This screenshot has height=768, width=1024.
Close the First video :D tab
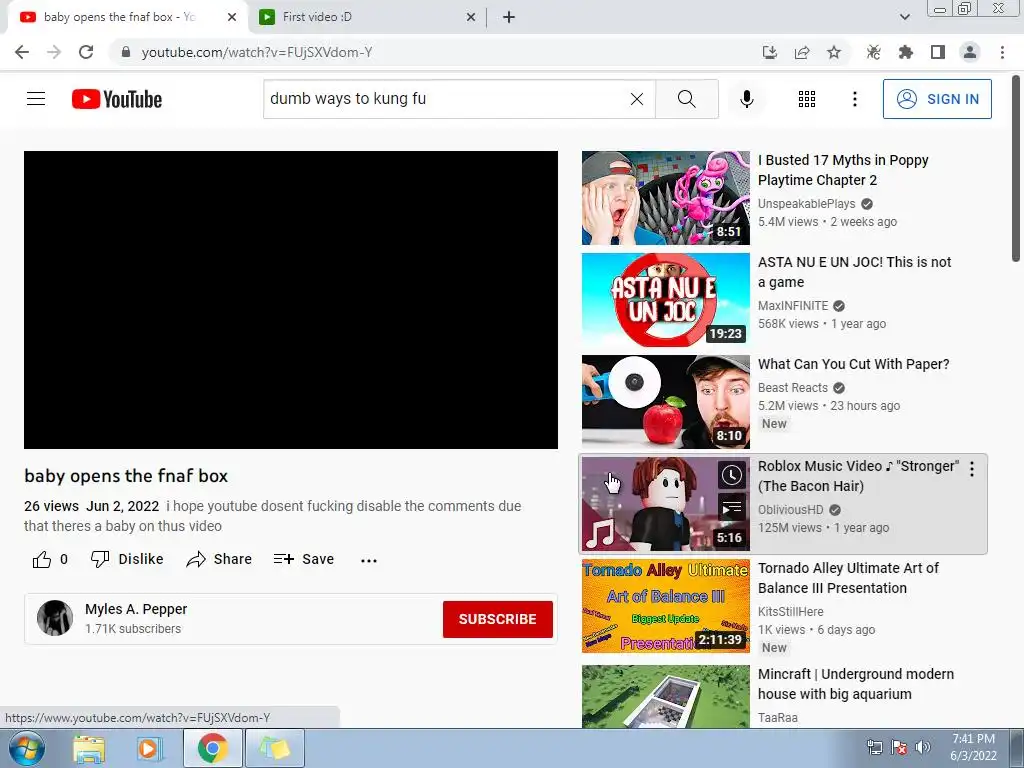[x=471, y=17]
